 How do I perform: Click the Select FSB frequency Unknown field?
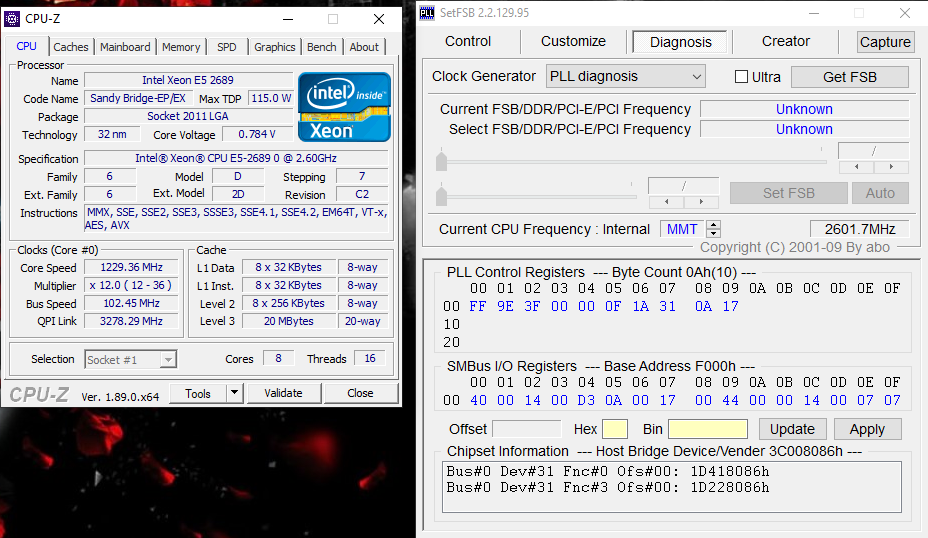(x=804, y=129)
